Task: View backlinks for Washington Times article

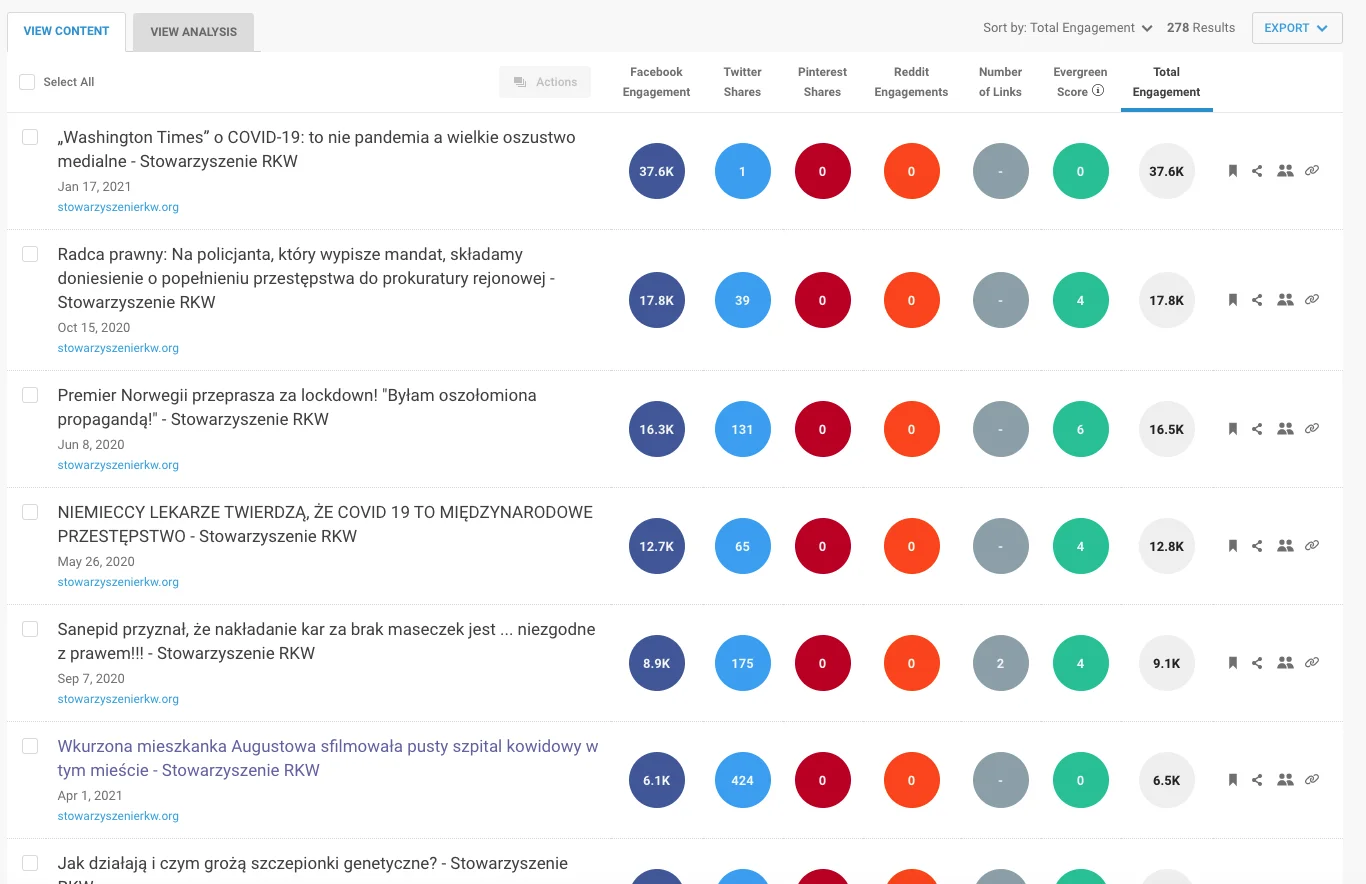Action: pos(1312,171)
